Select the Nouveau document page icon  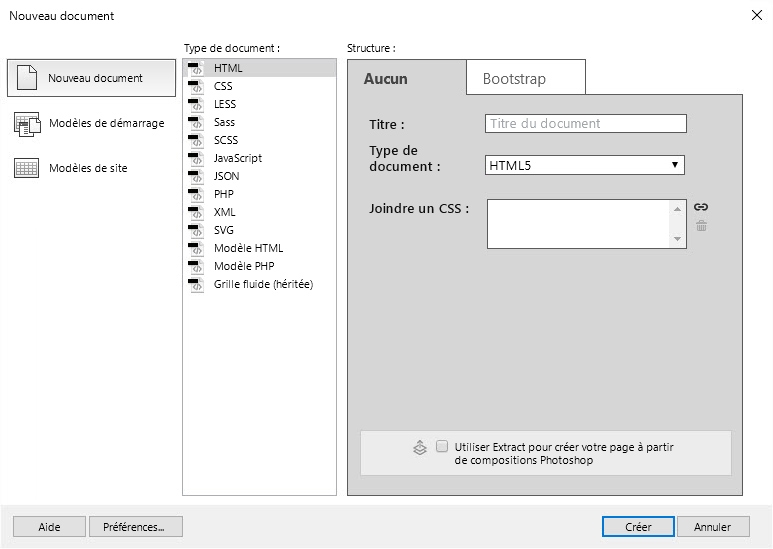[x=27, y=78]
